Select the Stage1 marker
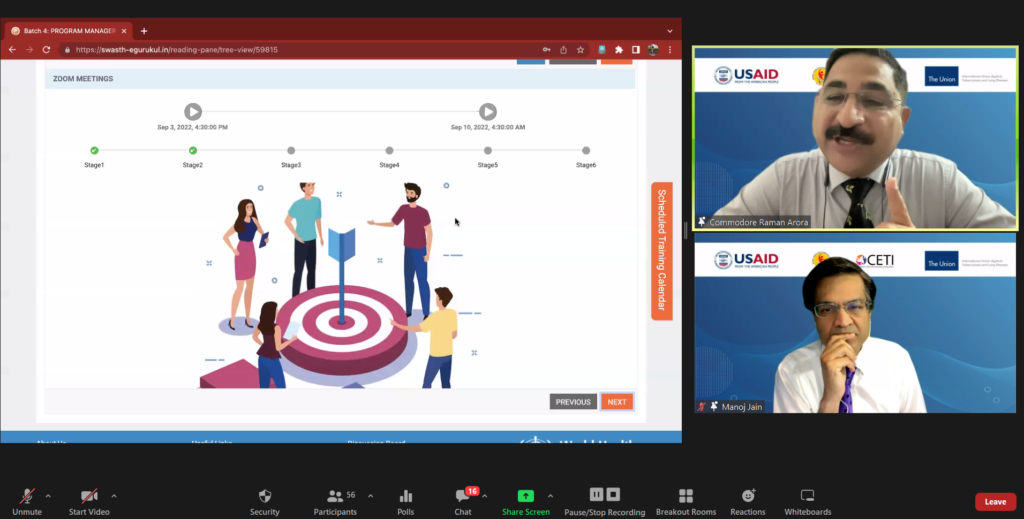Viewport: 1024px width, 519px height. pos(94,151)
